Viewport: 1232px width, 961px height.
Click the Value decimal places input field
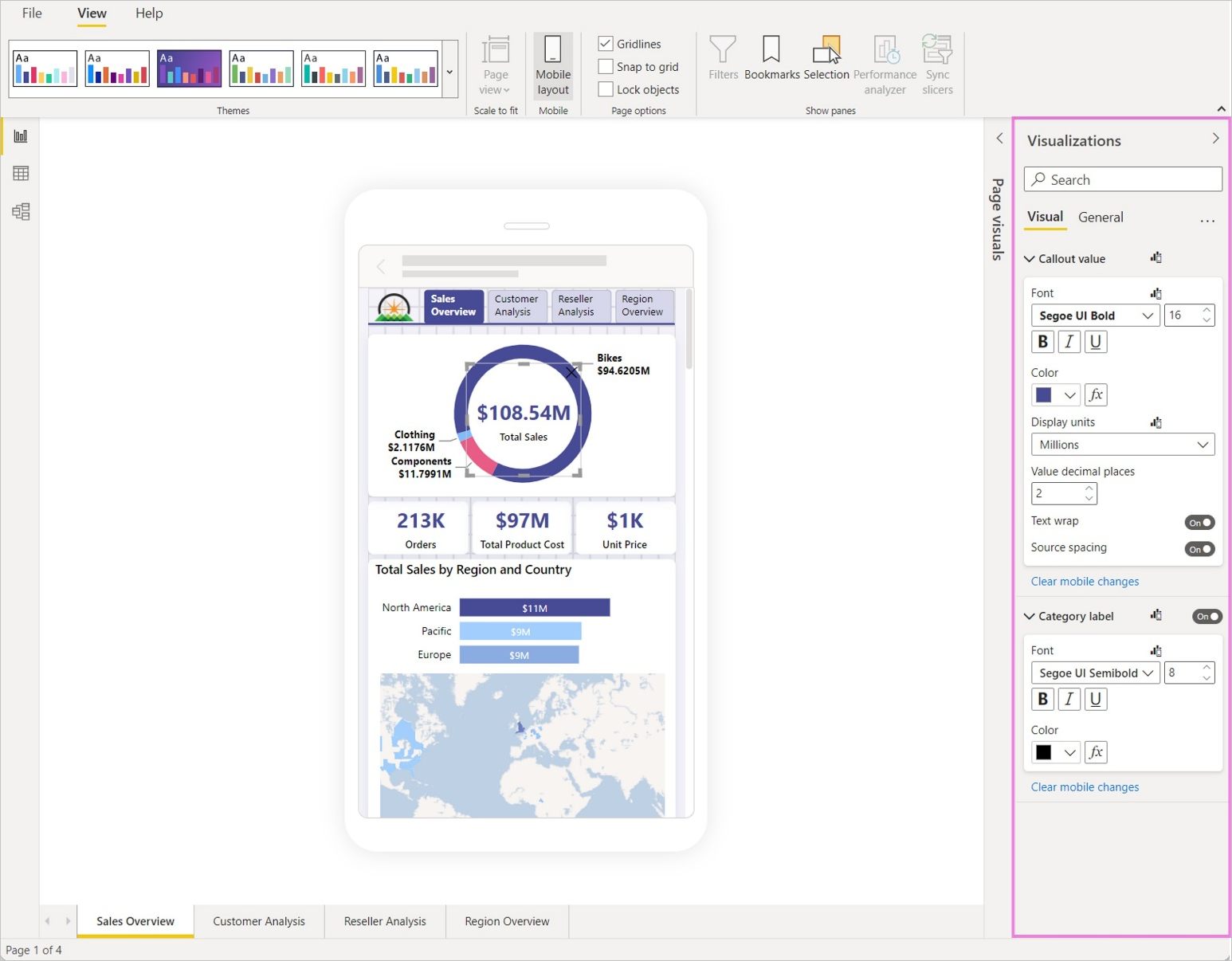tap(1064, 493)
